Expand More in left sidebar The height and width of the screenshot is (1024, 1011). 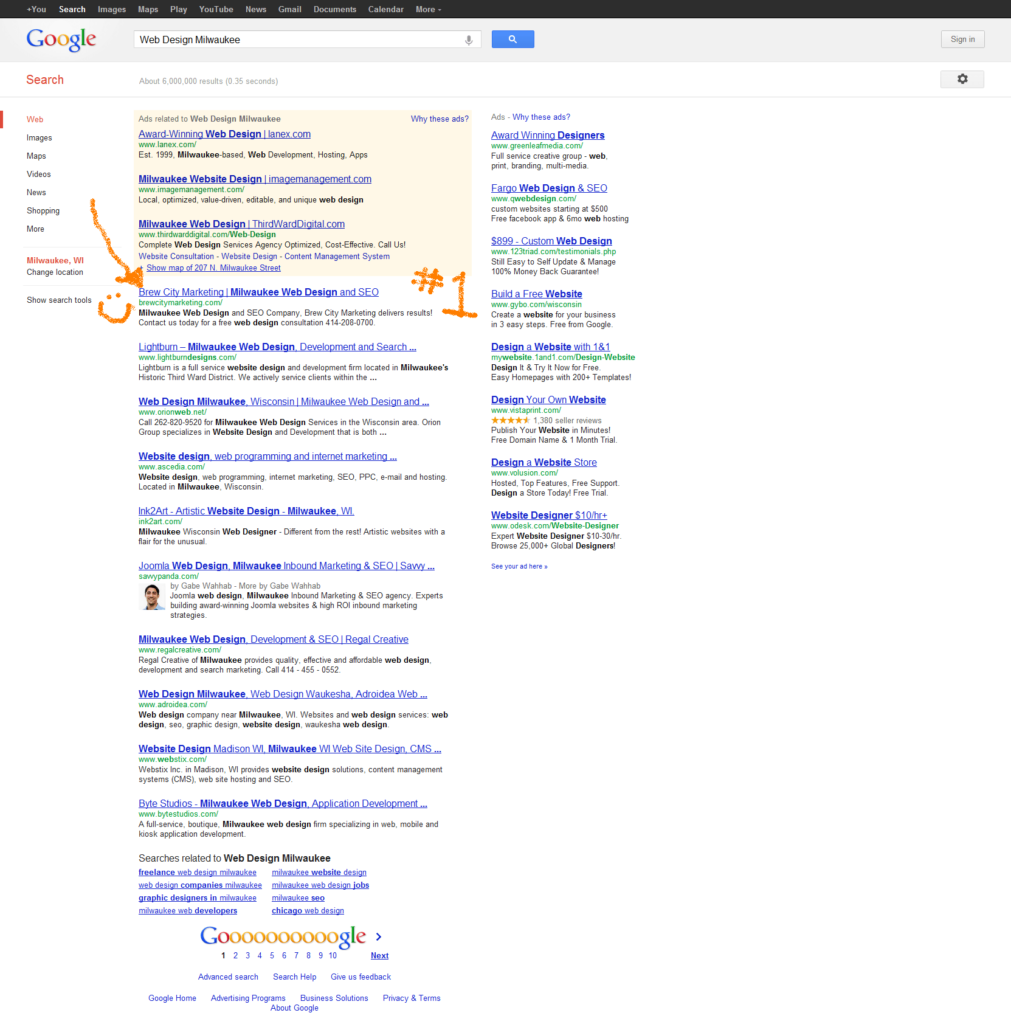(35, 229)
